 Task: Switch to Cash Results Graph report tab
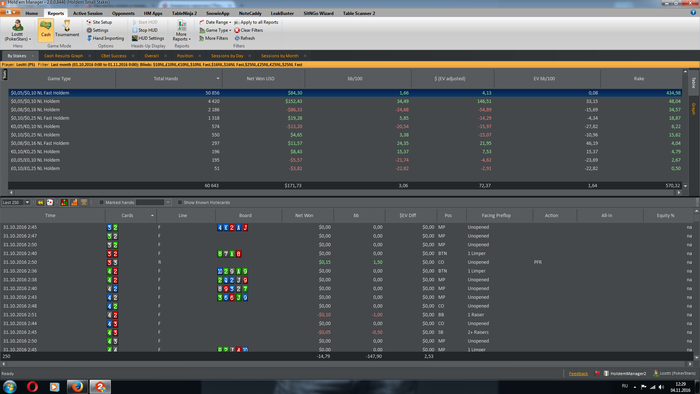click(63, 56)
